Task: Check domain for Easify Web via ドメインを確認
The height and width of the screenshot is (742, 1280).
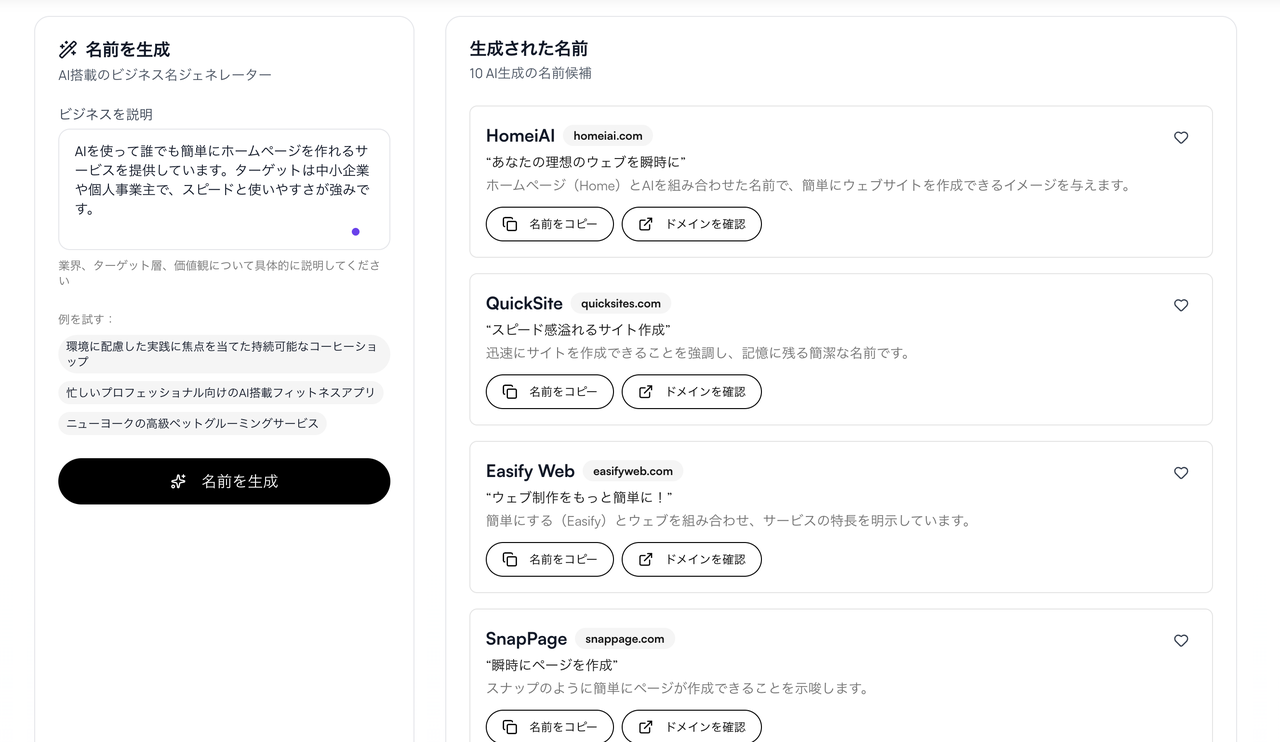Action: tap(692, 559)
